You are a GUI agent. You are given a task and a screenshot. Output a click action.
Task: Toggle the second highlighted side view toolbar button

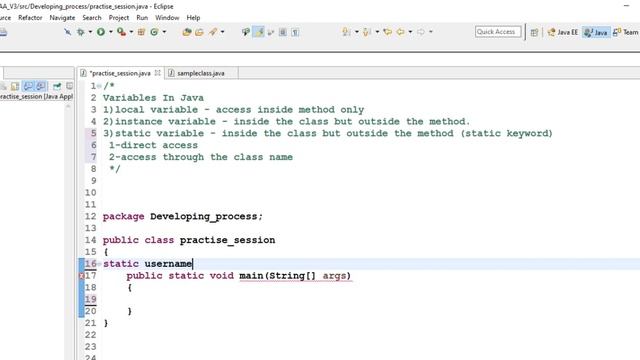click(x=41, y=86)
